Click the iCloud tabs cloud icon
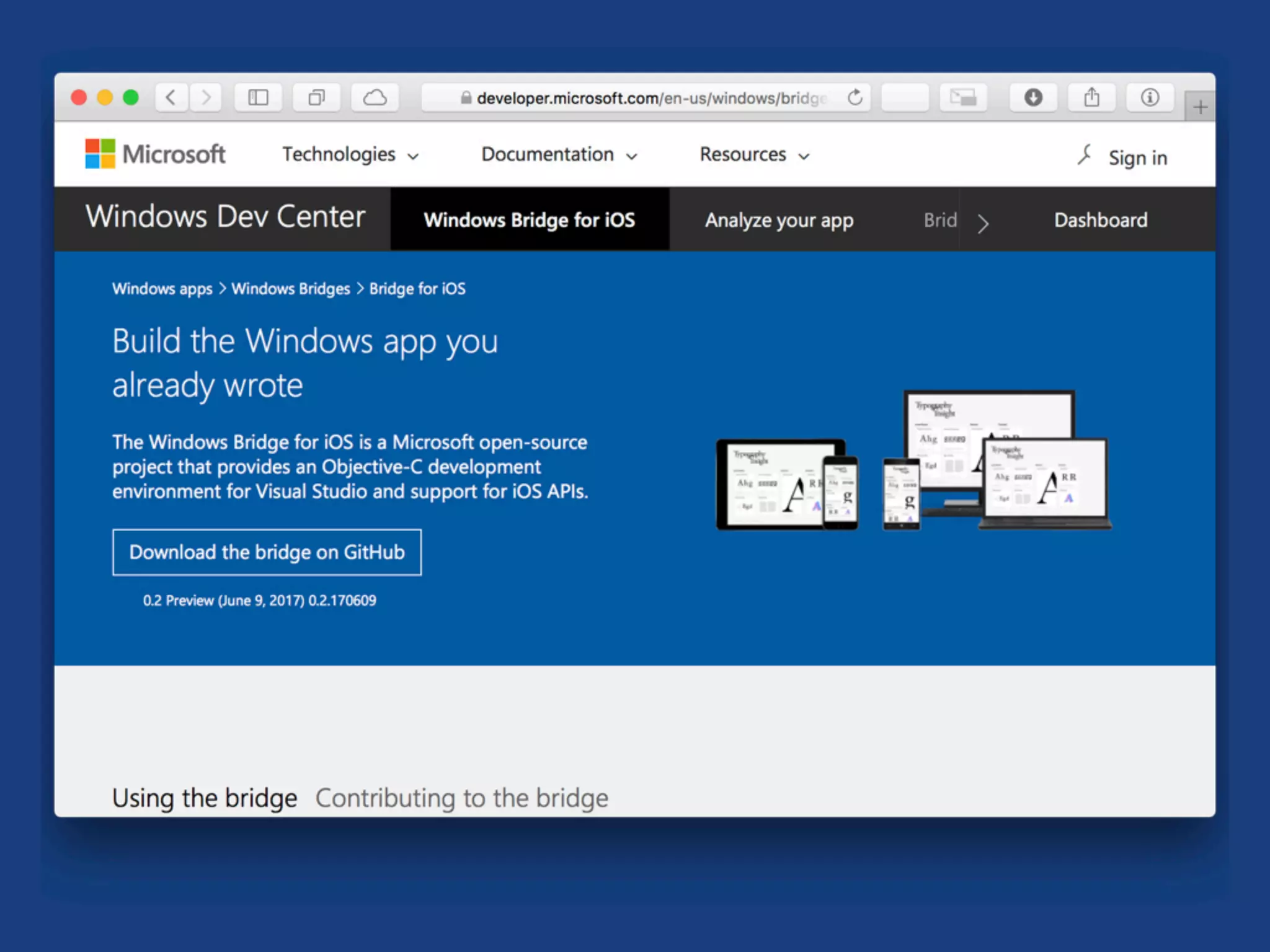 (x=375, y=97)
